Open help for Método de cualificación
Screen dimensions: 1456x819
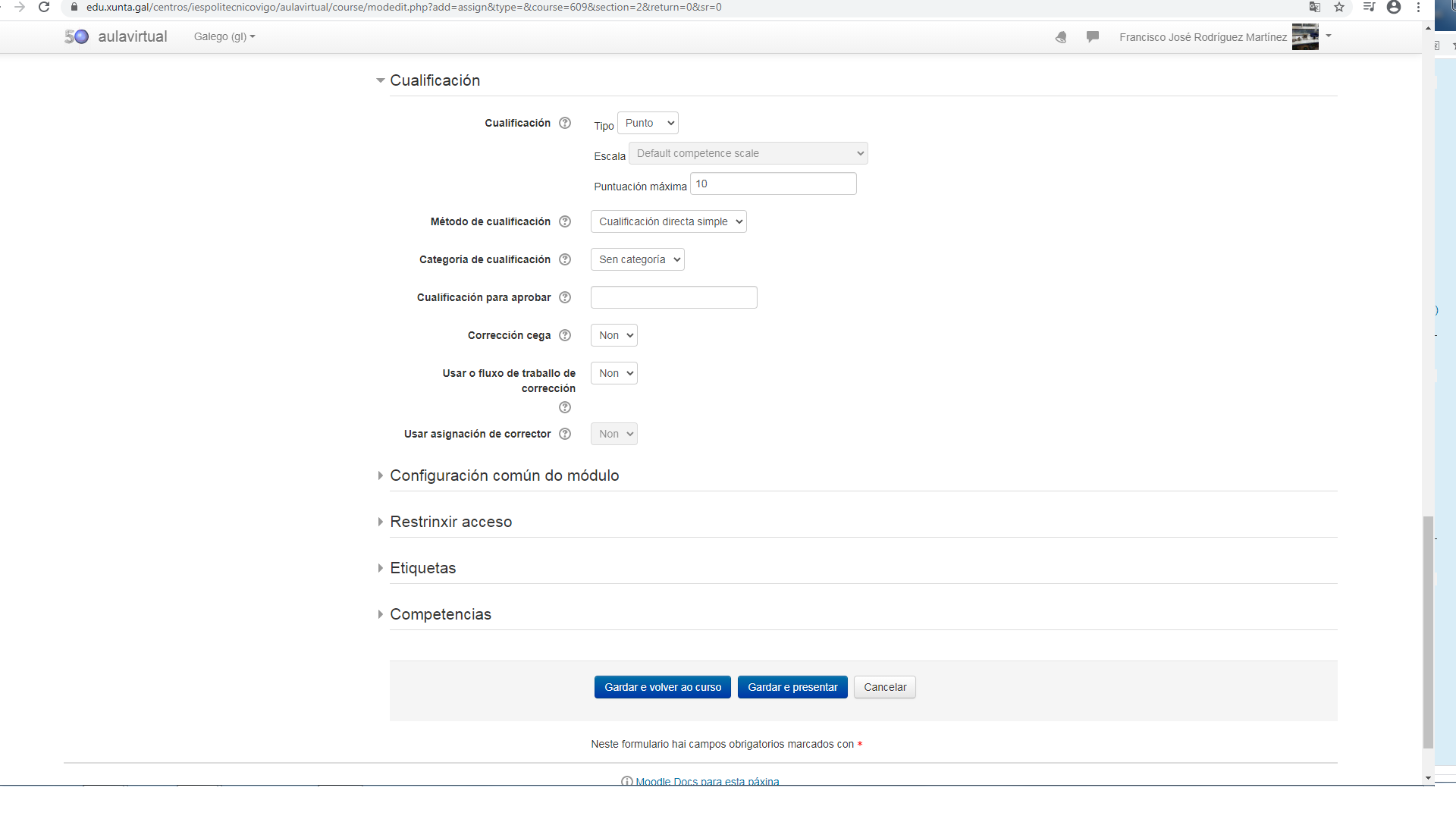click(x=565, y=221)
